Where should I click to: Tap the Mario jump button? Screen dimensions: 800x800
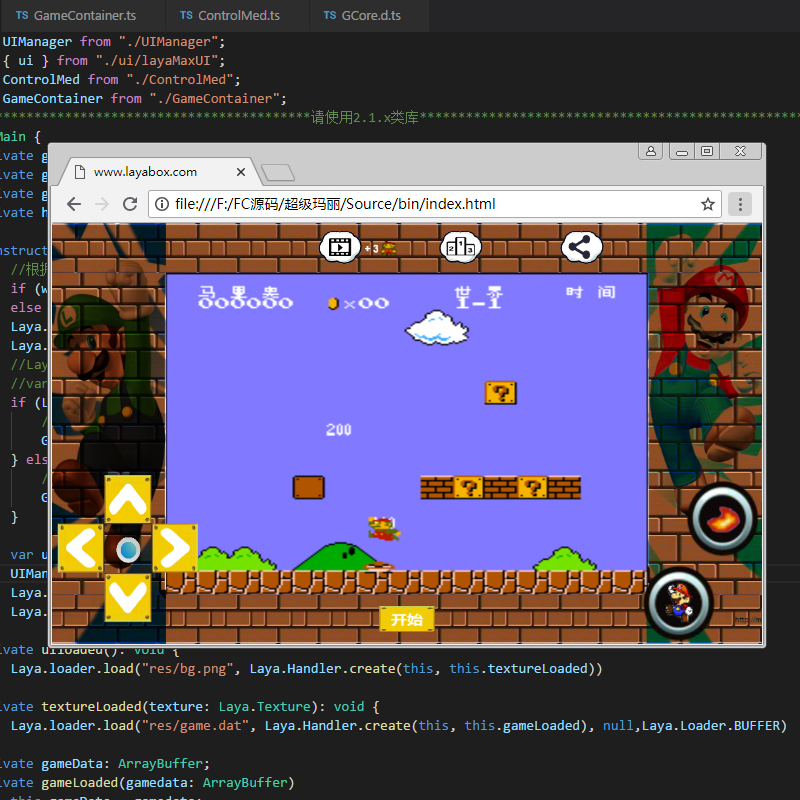(681, 603)
